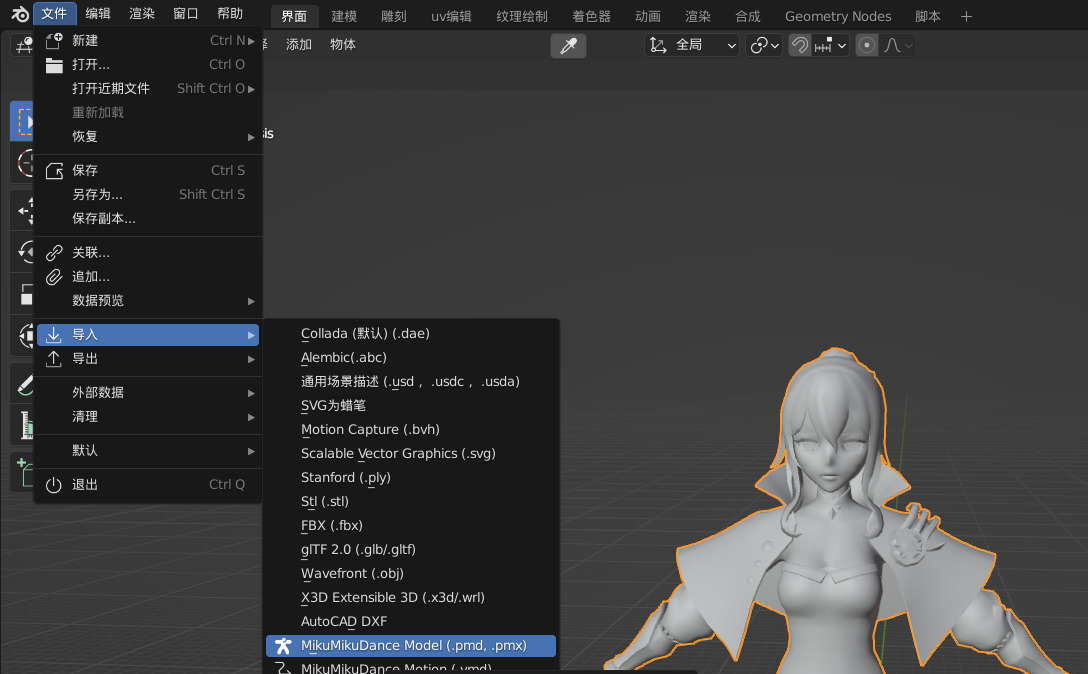
Task: Expand the 恢复 submenu
Action: pyautogui.click(x=148, y=136)
